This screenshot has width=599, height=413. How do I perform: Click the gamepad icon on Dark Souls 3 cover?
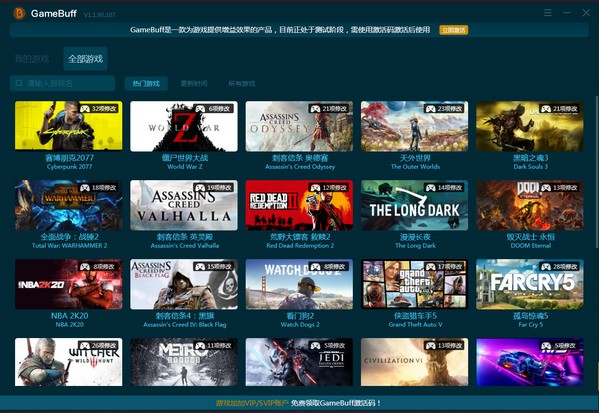point(546,109)
